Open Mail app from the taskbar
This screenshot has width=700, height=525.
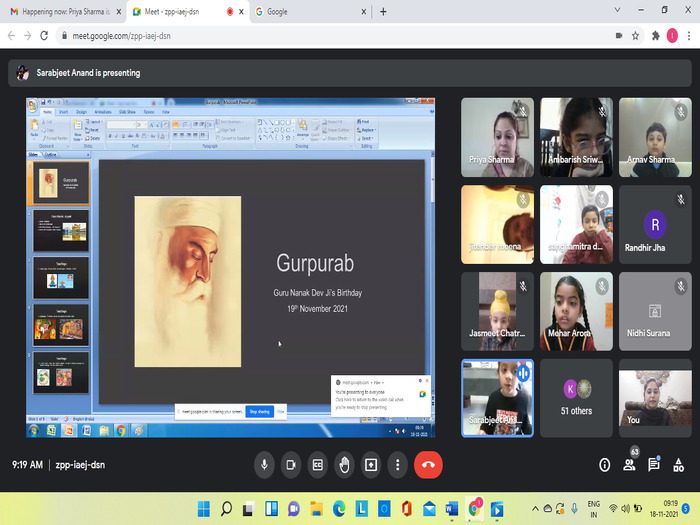[429, 508]
